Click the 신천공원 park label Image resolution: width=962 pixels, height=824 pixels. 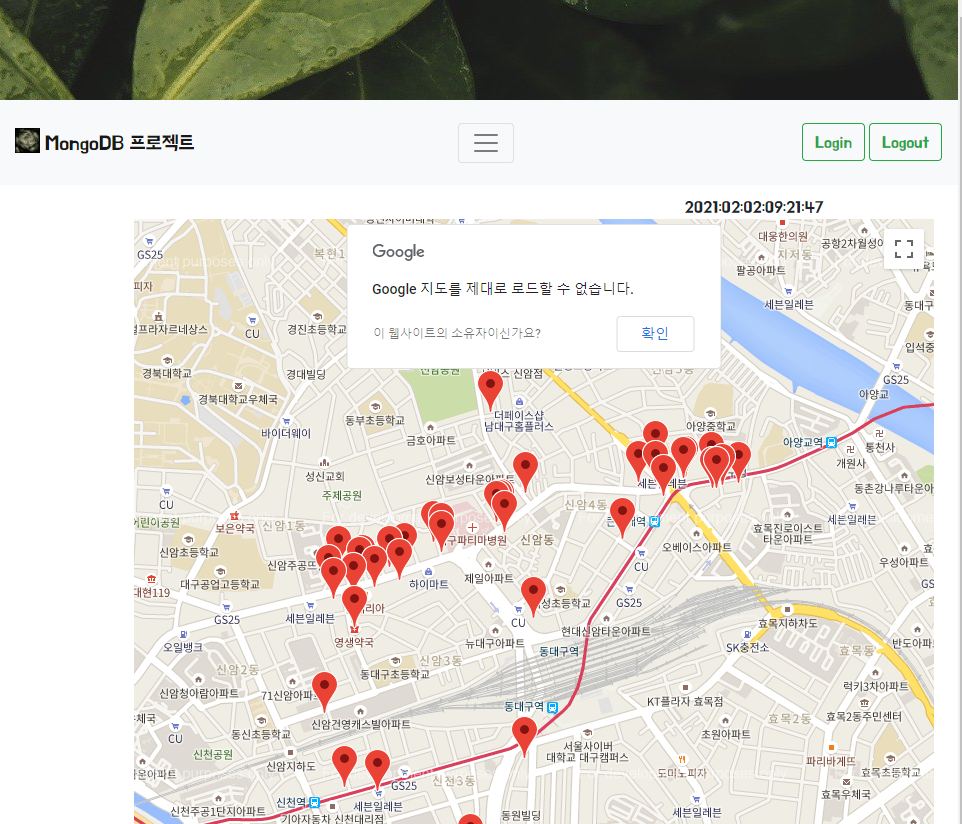[x=213, y=755]
